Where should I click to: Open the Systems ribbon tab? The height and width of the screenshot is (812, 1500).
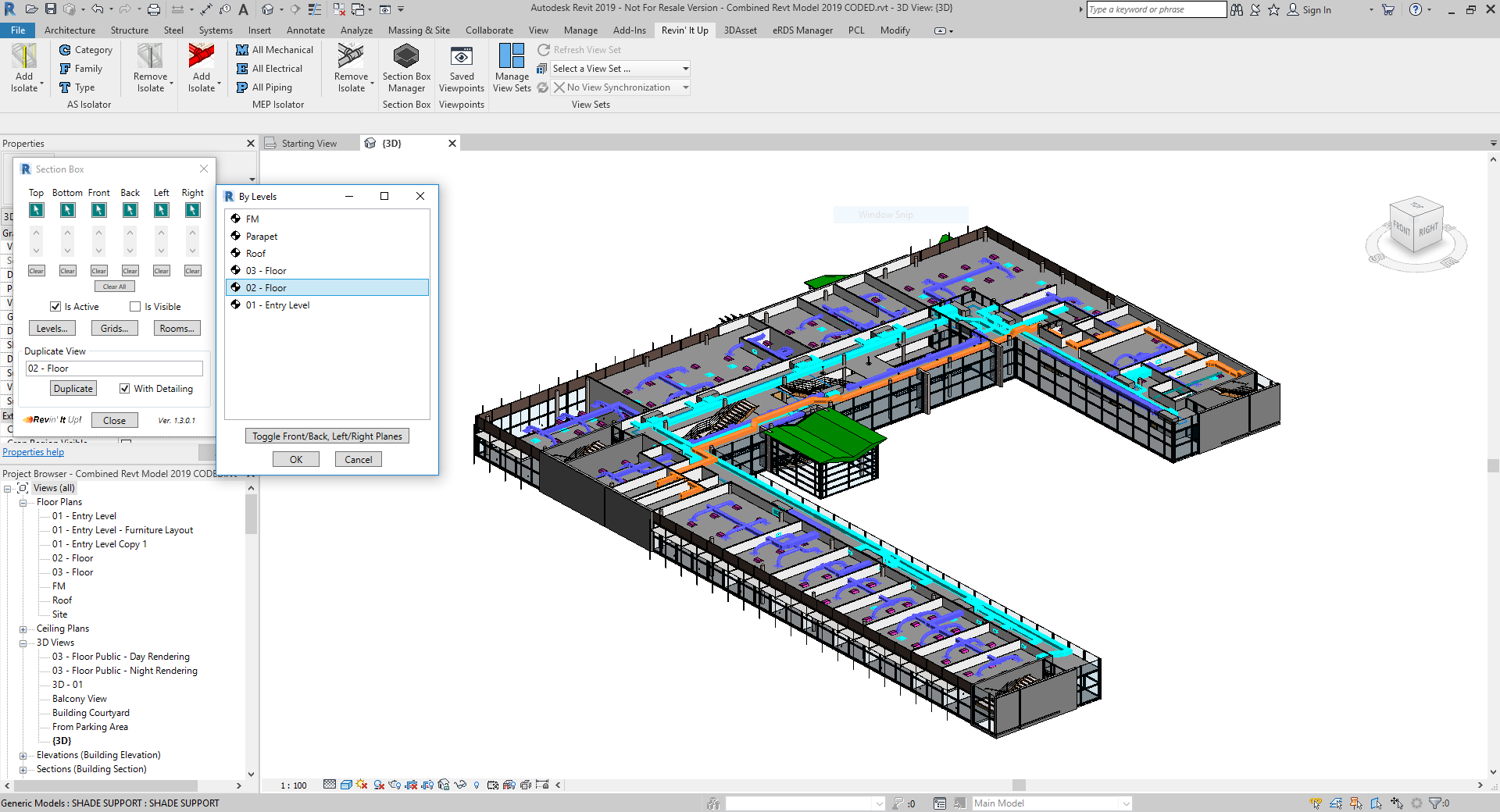[x=216, y=30]
